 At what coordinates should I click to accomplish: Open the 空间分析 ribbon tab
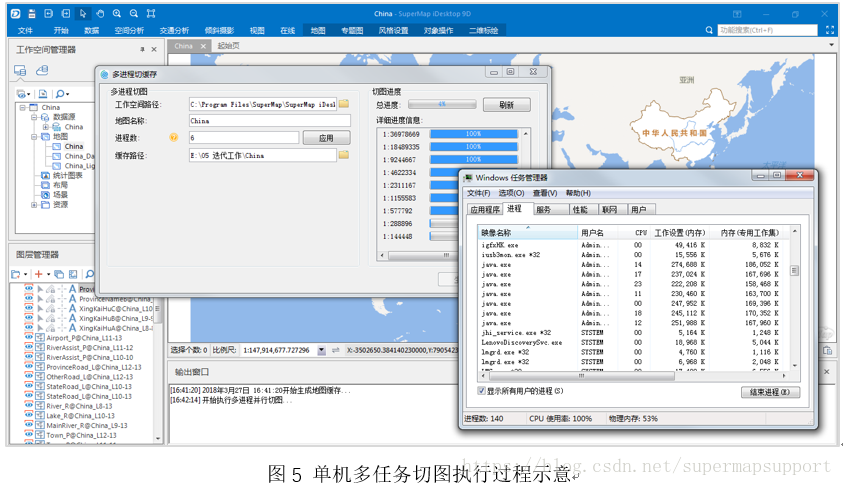[129, 31]
